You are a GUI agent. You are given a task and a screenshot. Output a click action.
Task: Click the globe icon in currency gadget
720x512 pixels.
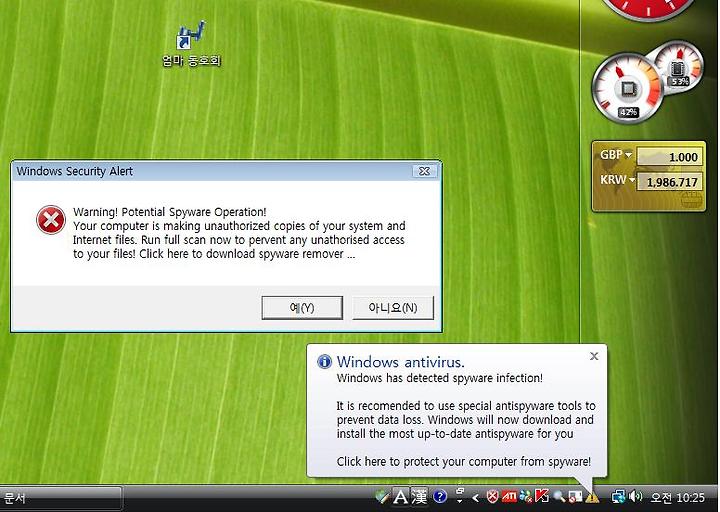pyautogui.click(x=691, y=200)
